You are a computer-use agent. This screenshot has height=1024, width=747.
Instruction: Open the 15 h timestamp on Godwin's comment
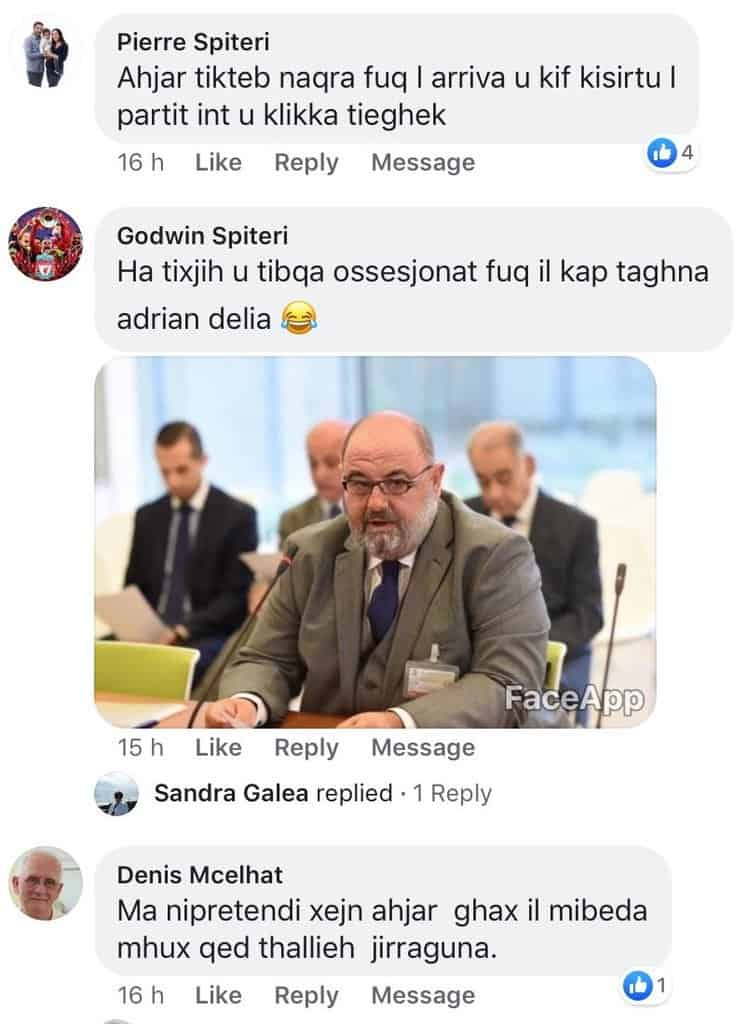pyautogui.click(x=140, y=747)
